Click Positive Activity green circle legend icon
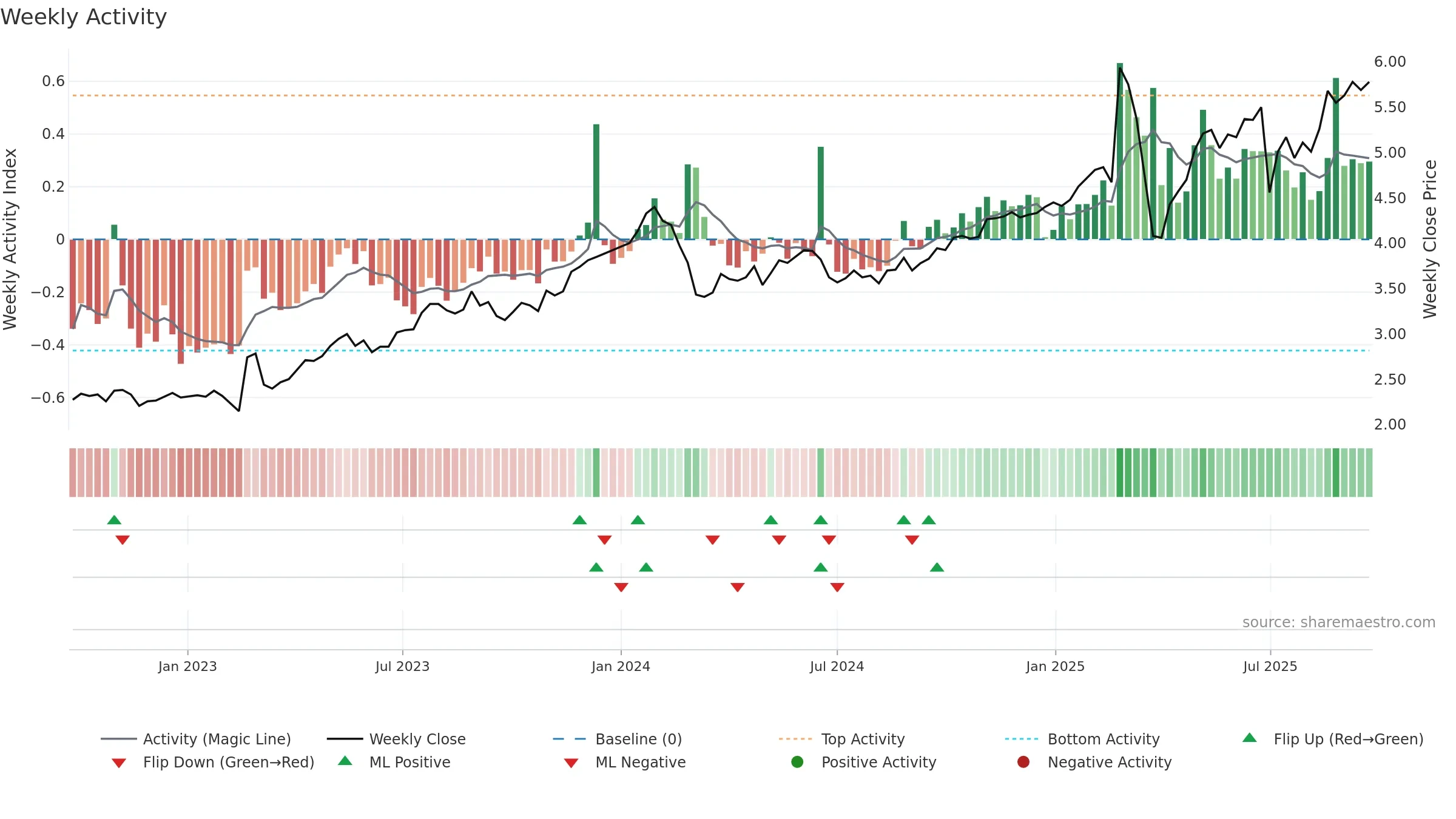 (797, 762)
